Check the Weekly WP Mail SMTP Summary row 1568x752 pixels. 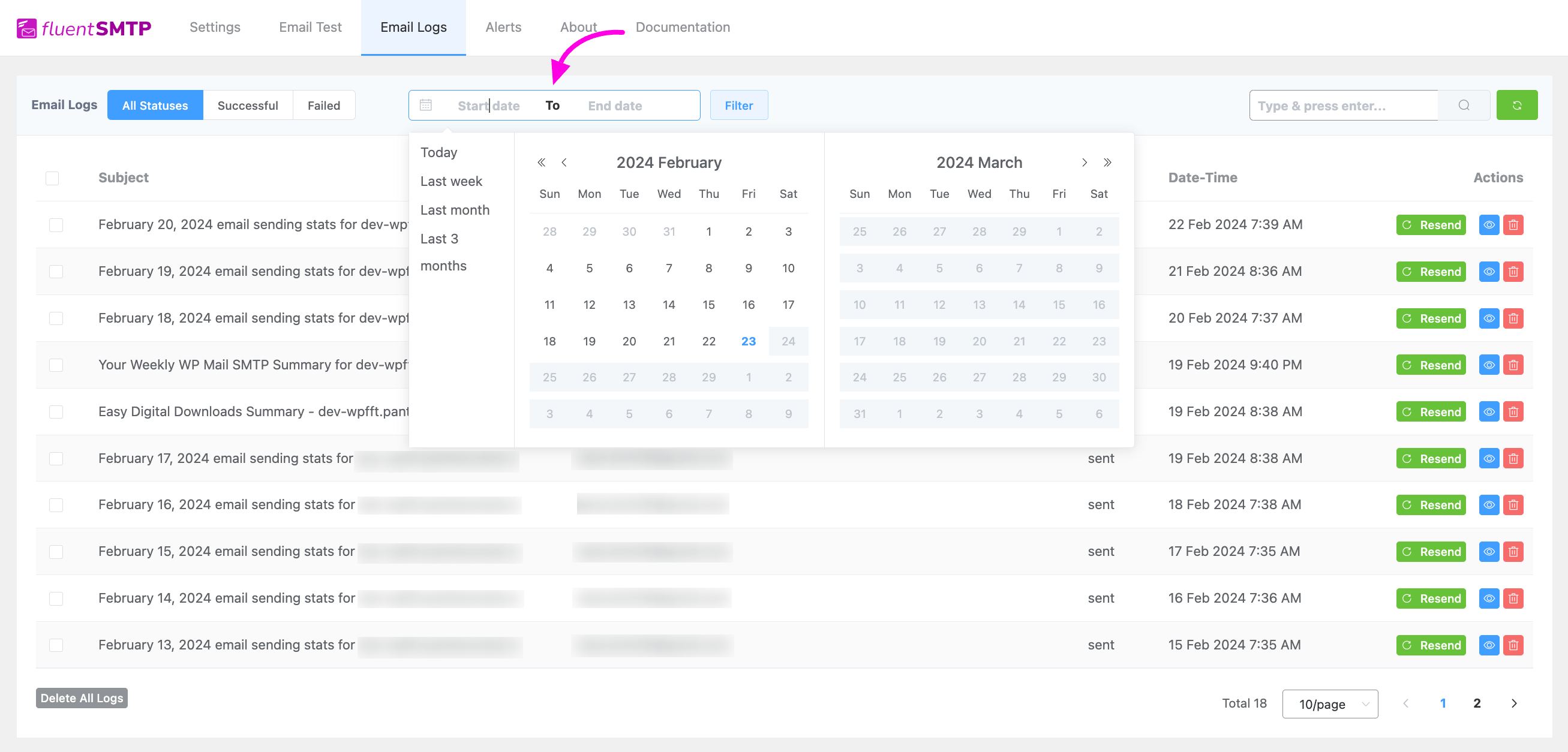coord(56,365)
